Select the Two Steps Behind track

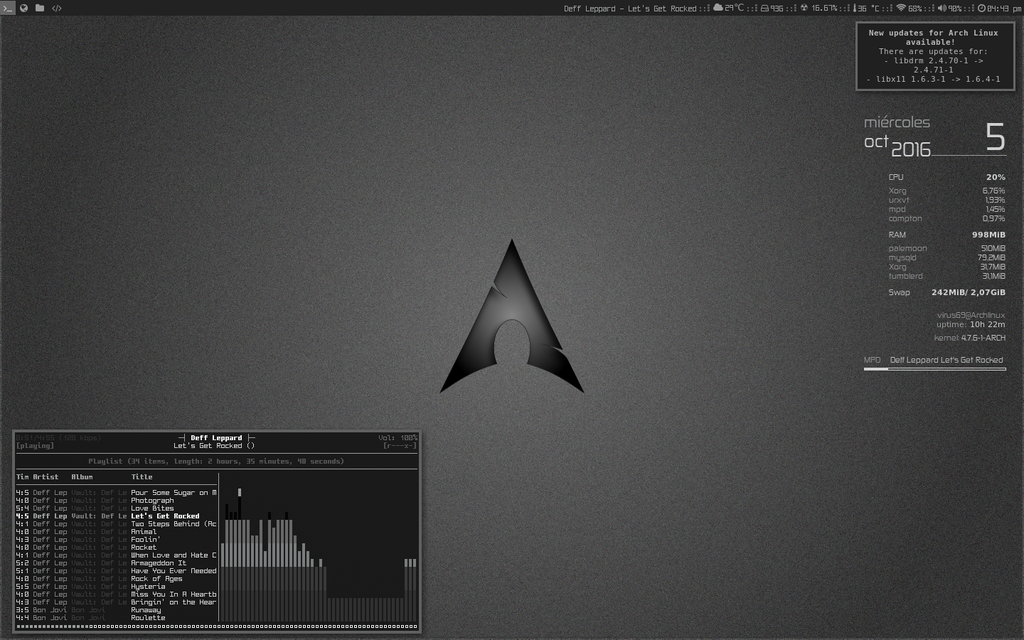[116, 524]
